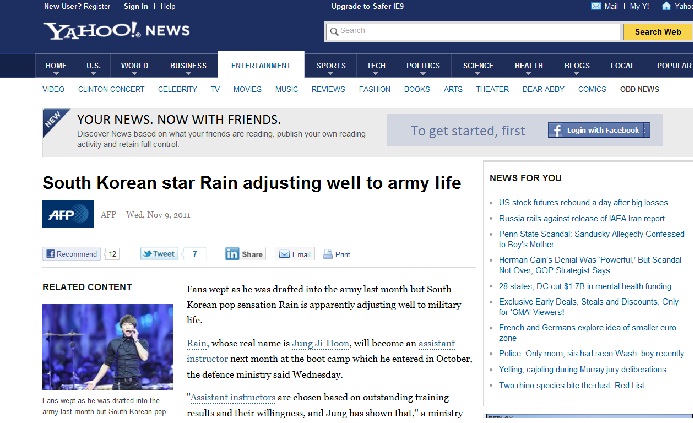
Task: Open the Business dropdown tab
Action: [x=189, y=65]
